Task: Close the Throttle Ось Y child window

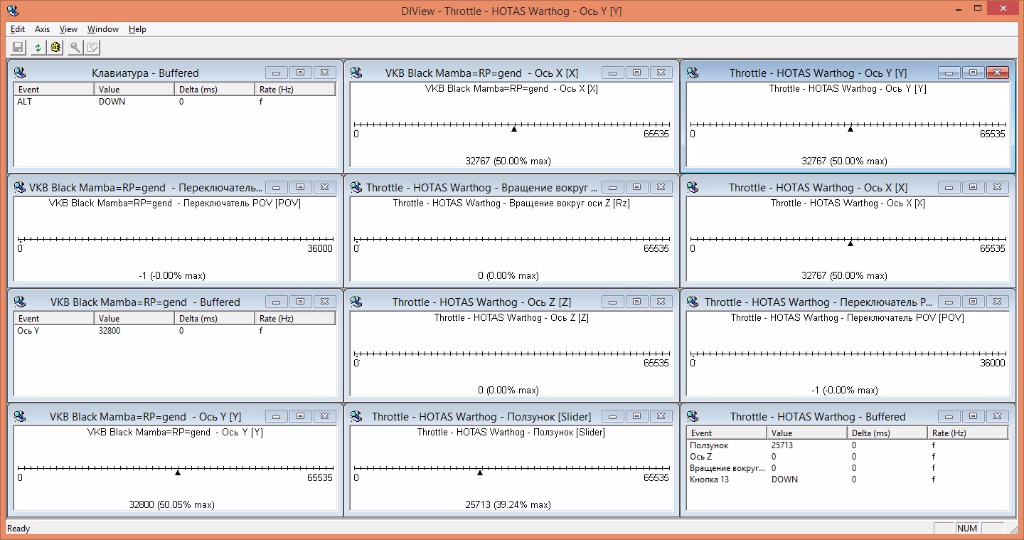Action: [x=997, y=72]
